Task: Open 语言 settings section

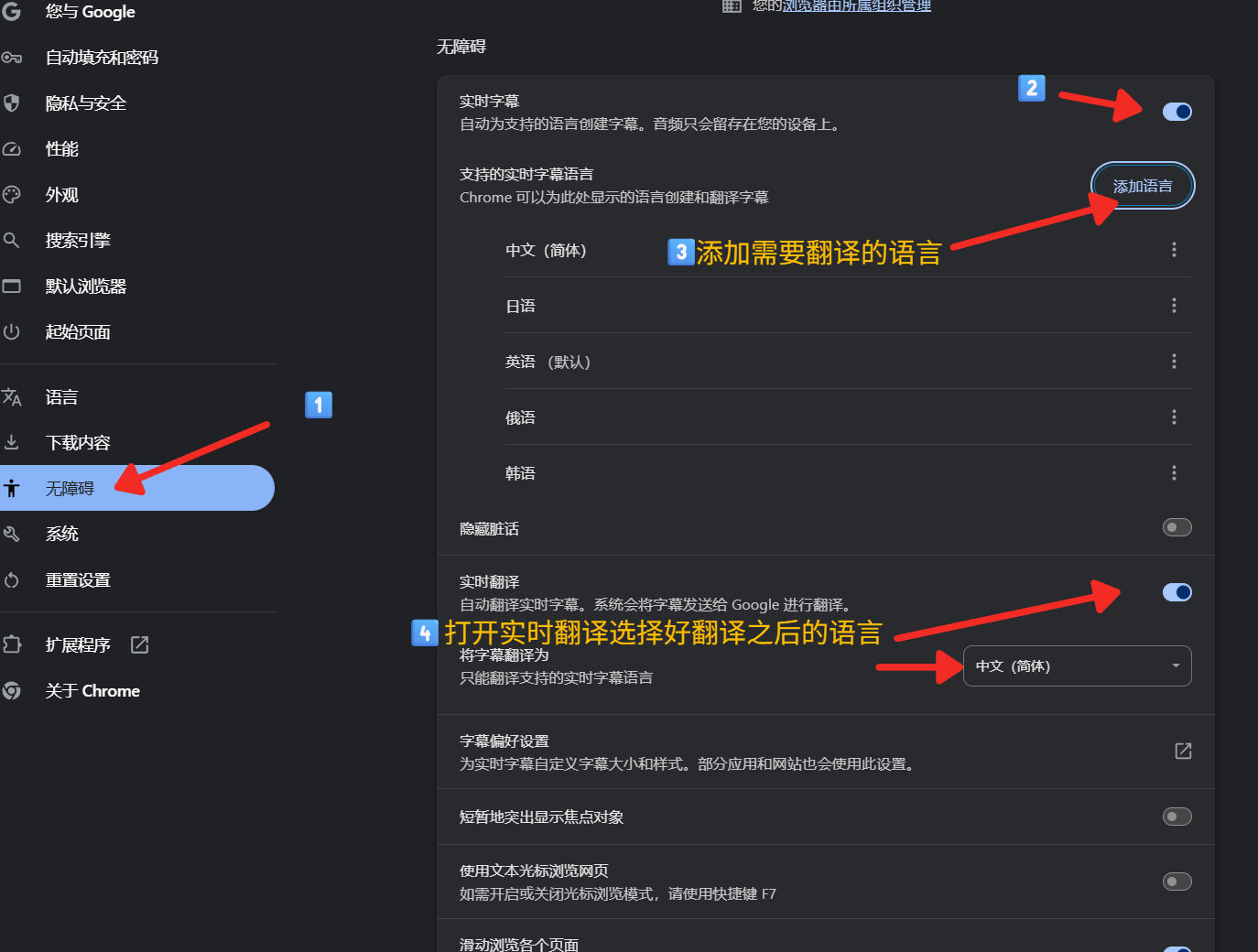Action: tap(62, 397)
